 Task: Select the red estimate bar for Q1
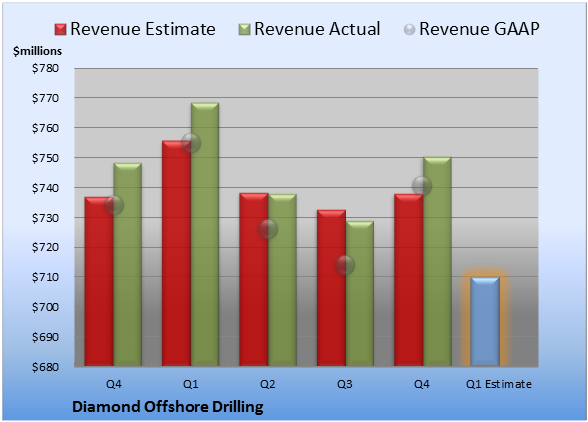point(176,253)
